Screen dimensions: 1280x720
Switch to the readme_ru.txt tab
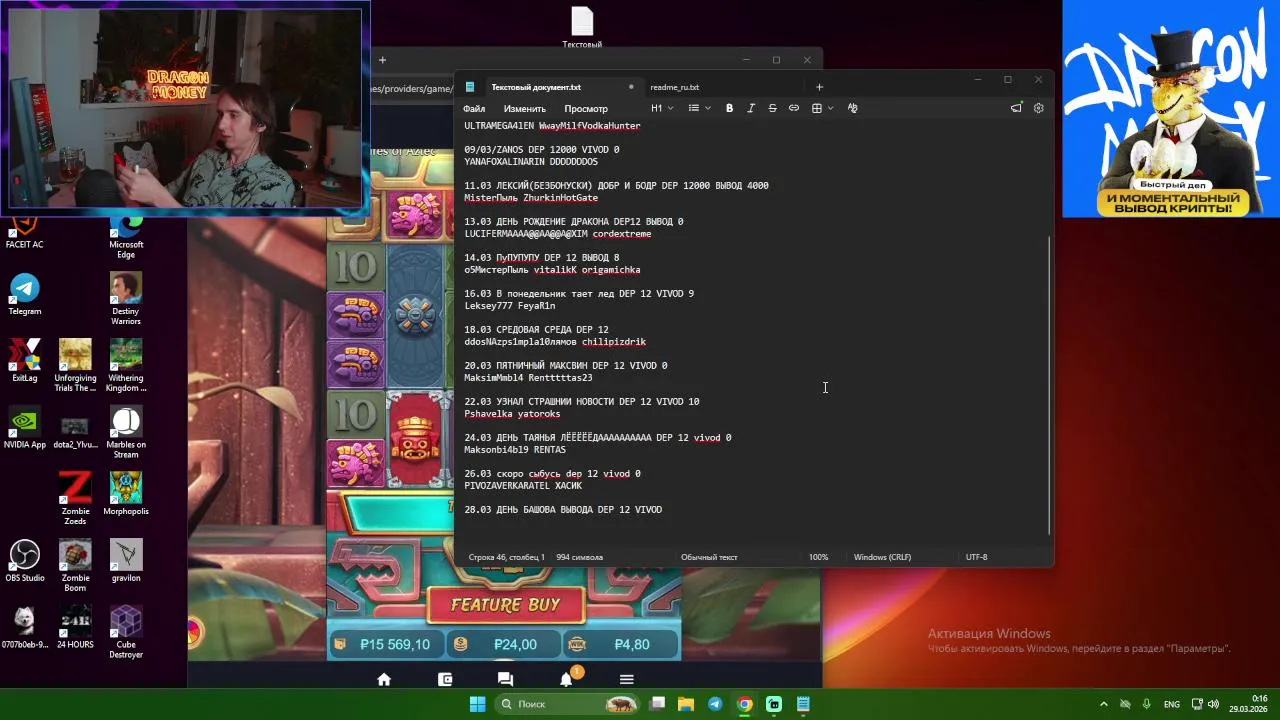tap(674, 87)
